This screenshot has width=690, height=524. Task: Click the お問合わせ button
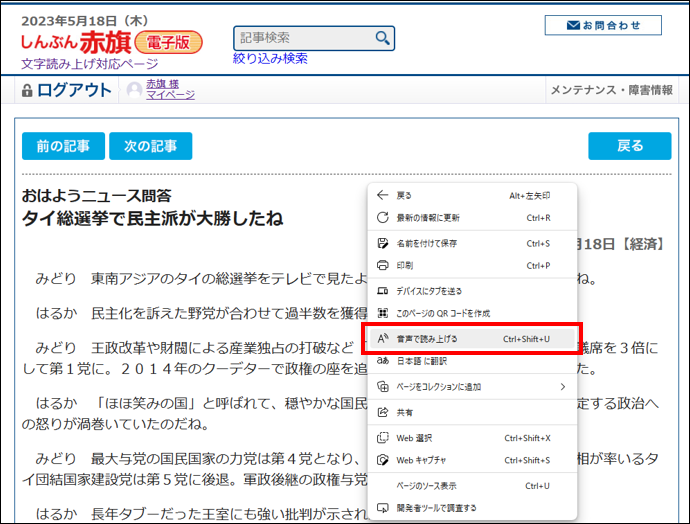[x=603, y=25]
